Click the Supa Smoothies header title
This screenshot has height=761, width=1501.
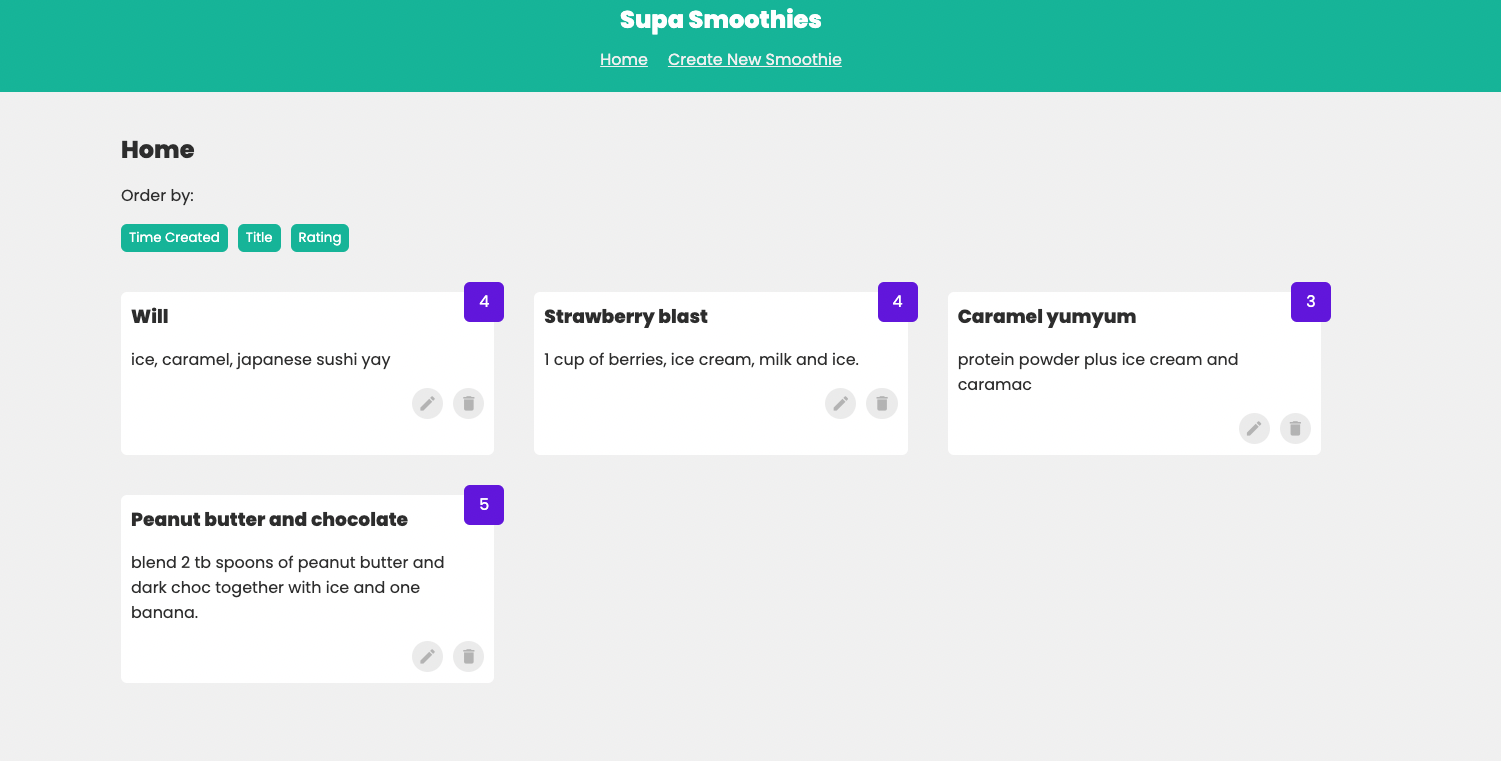click(720, 20)
